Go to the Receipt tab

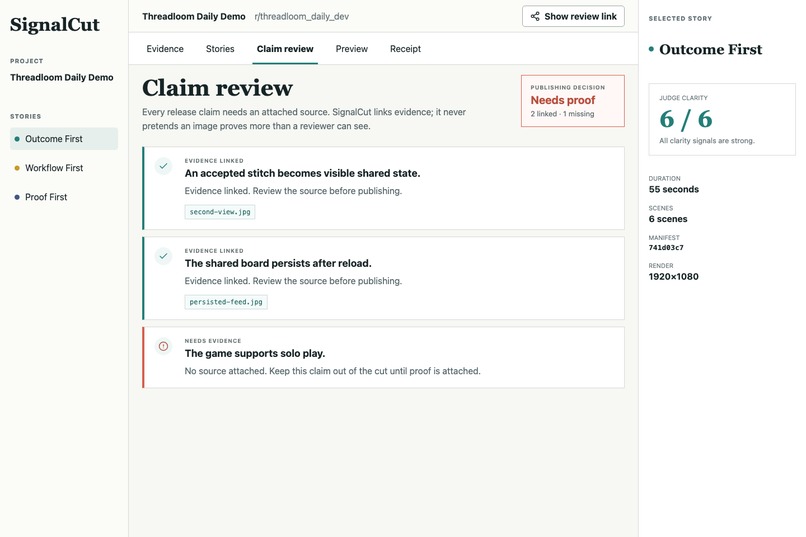click(x=405, y=49)
